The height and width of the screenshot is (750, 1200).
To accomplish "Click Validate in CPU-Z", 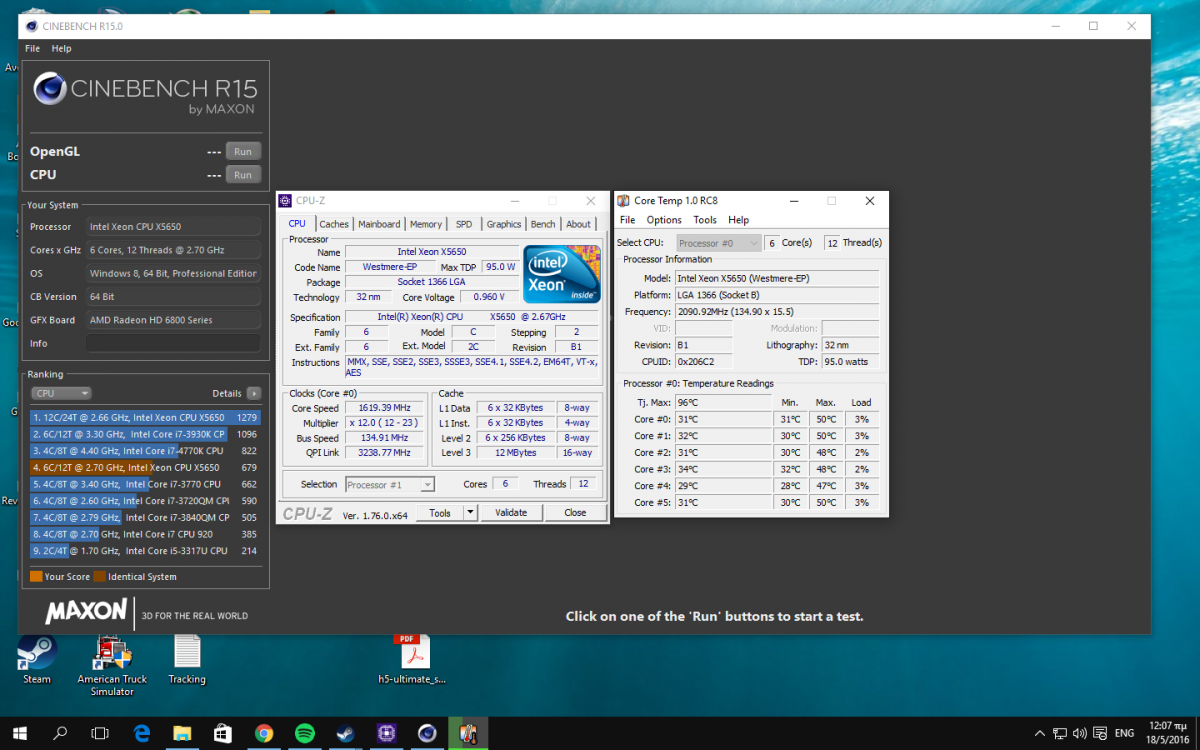I will point(511,513).
